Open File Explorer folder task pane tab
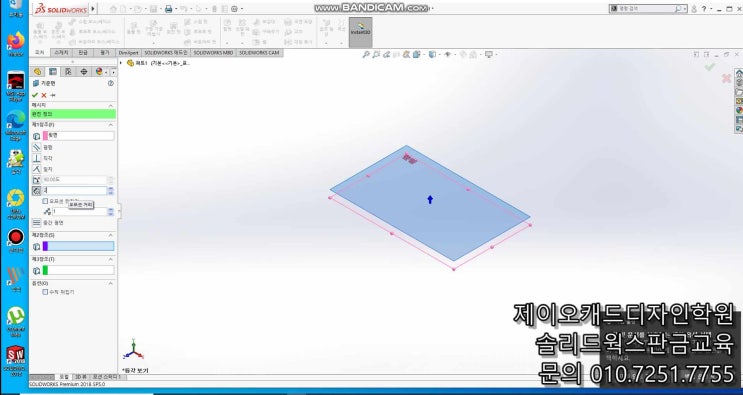Screen dimensions: 743x395 739,91
